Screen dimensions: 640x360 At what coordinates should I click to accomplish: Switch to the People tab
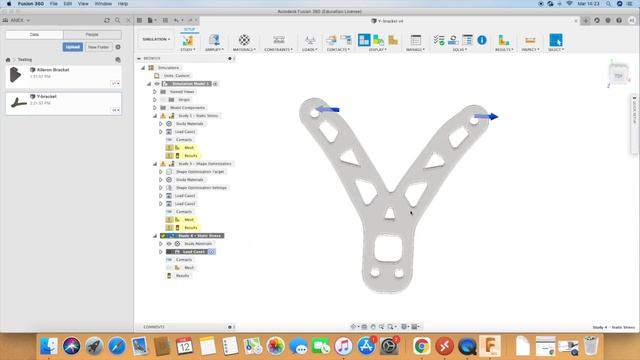coord(92,35)
